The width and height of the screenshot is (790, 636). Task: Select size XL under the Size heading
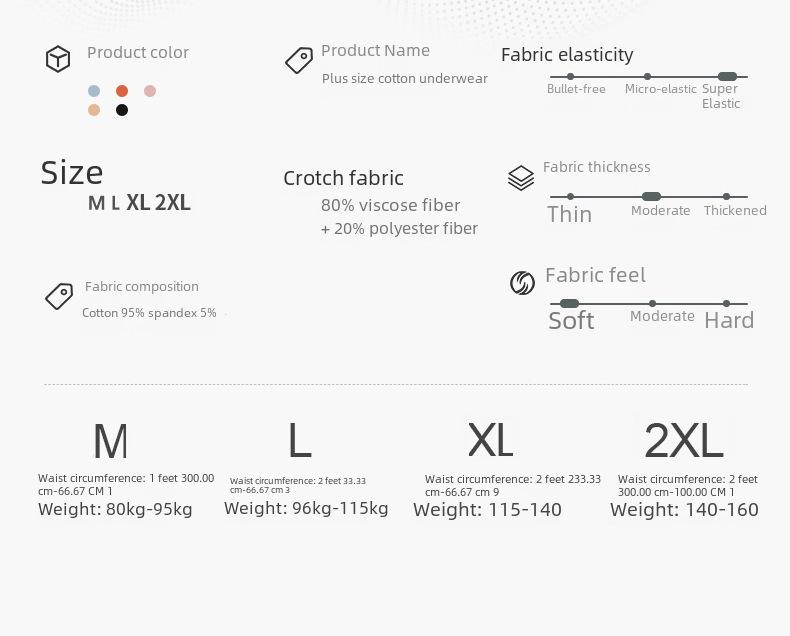point(138,203)
